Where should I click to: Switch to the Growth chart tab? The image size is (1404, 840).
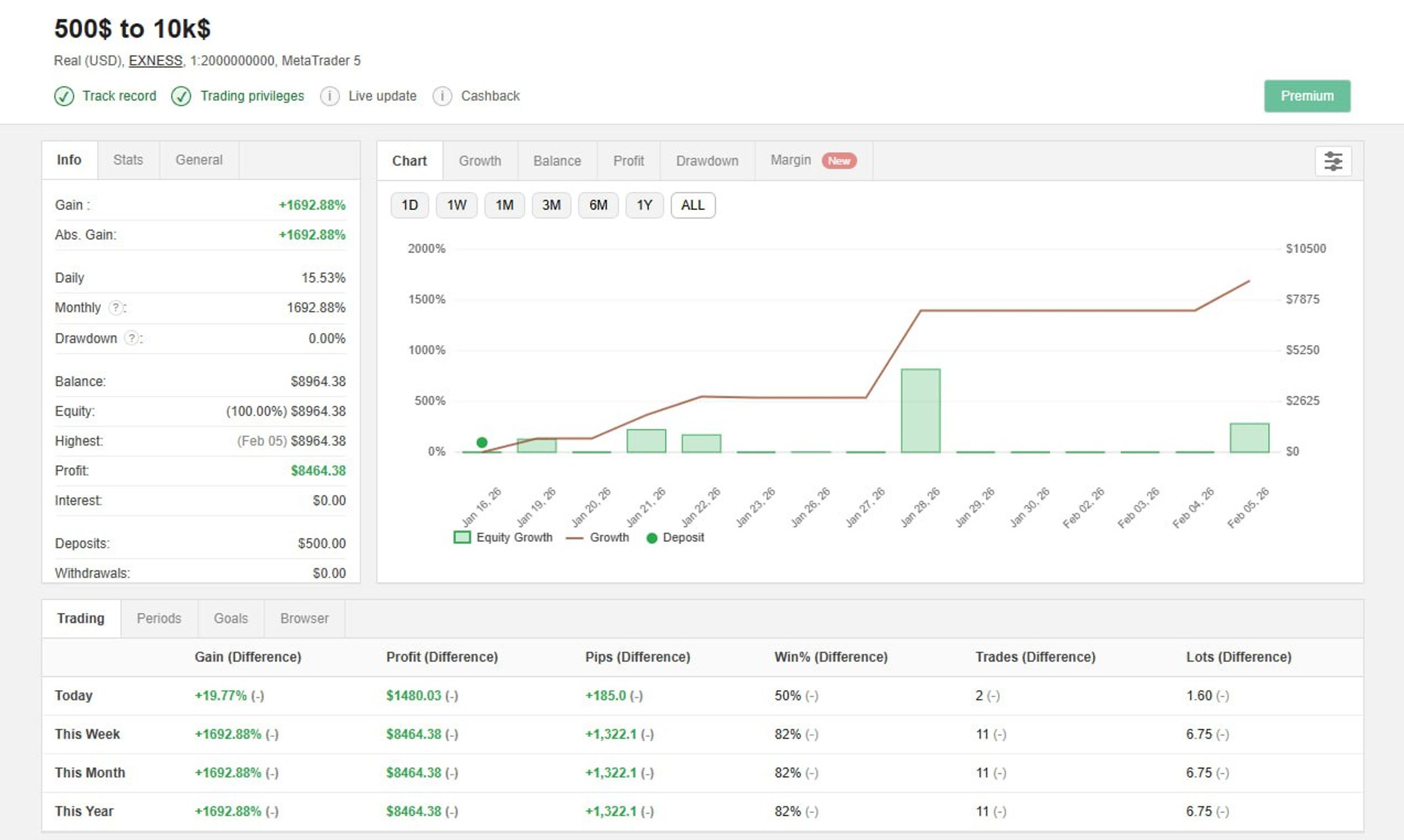(x=480, y=161)
